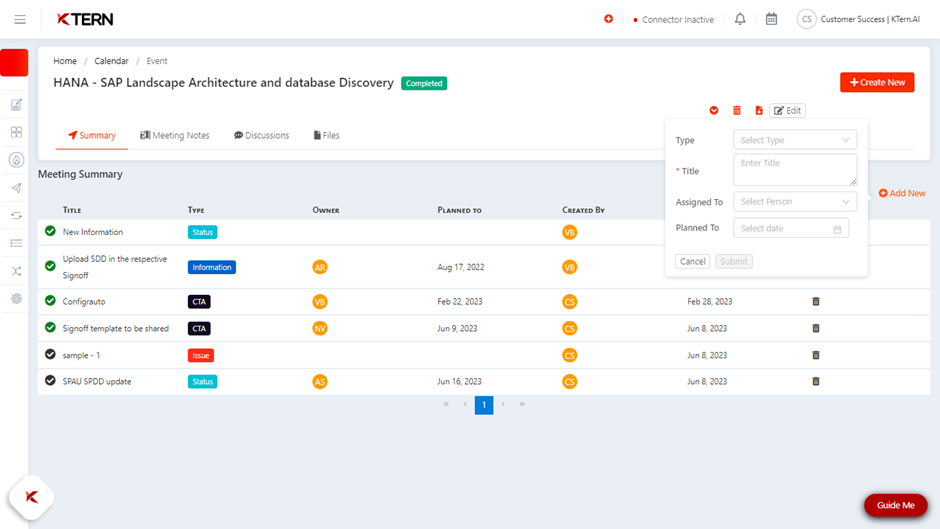The width and height of the screenshot is (940, 529).
Task: Delete the SPAU SPDD update row
Action: 816,381
